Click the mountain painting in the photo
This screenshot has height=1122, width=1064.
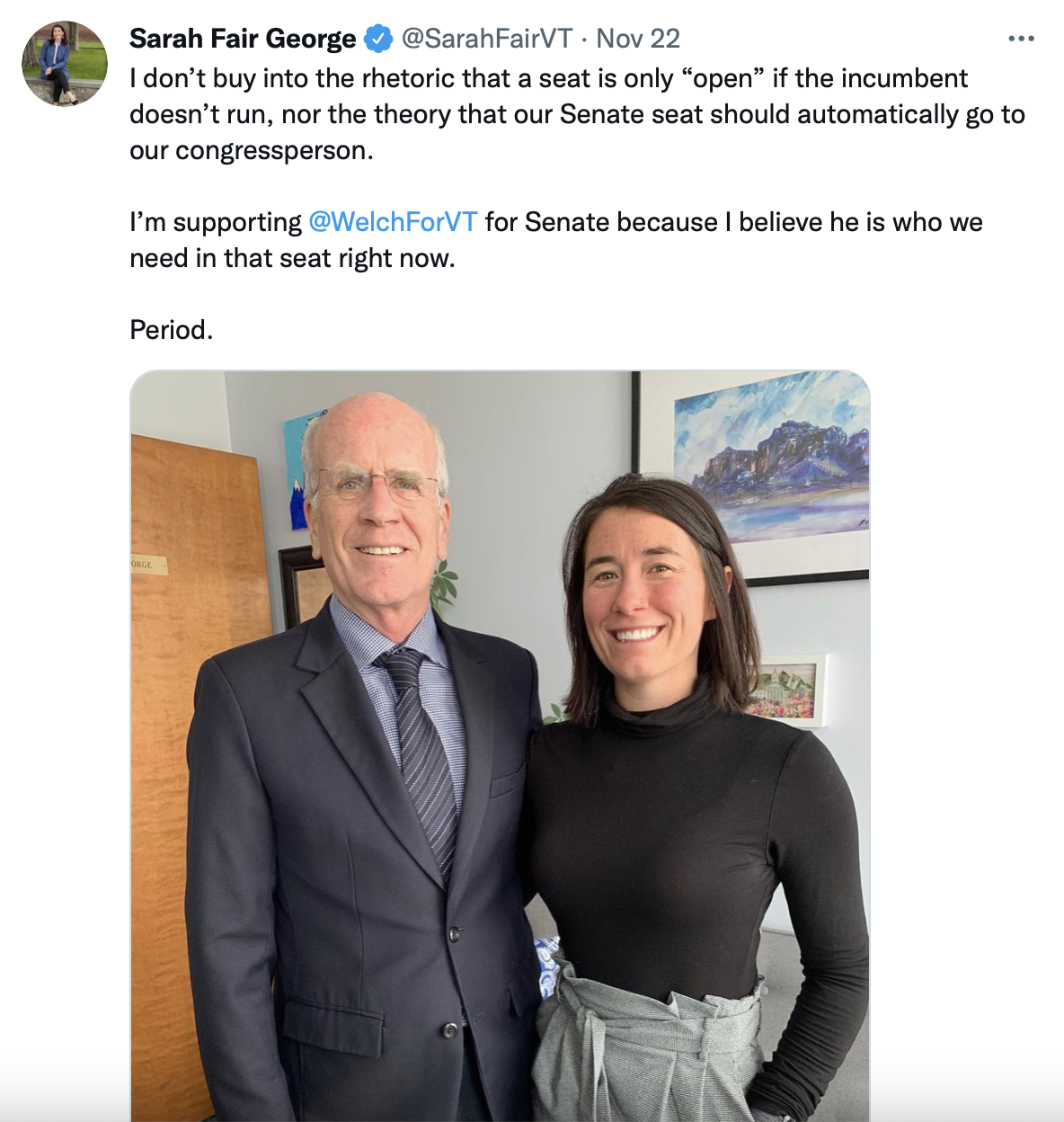pyautogui.click(x=771, y=459)
